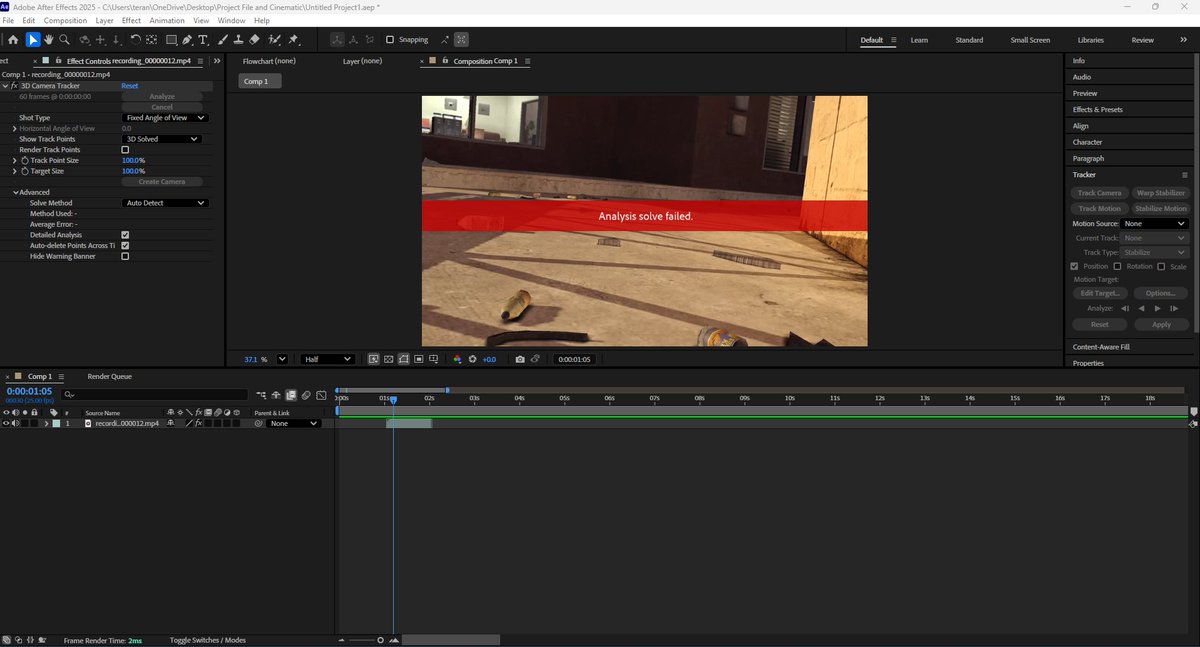This screenshot has height=647, width=1200.
Task: Enable Hide Warning Banner checkbox
Action: (x=125, y=256)
